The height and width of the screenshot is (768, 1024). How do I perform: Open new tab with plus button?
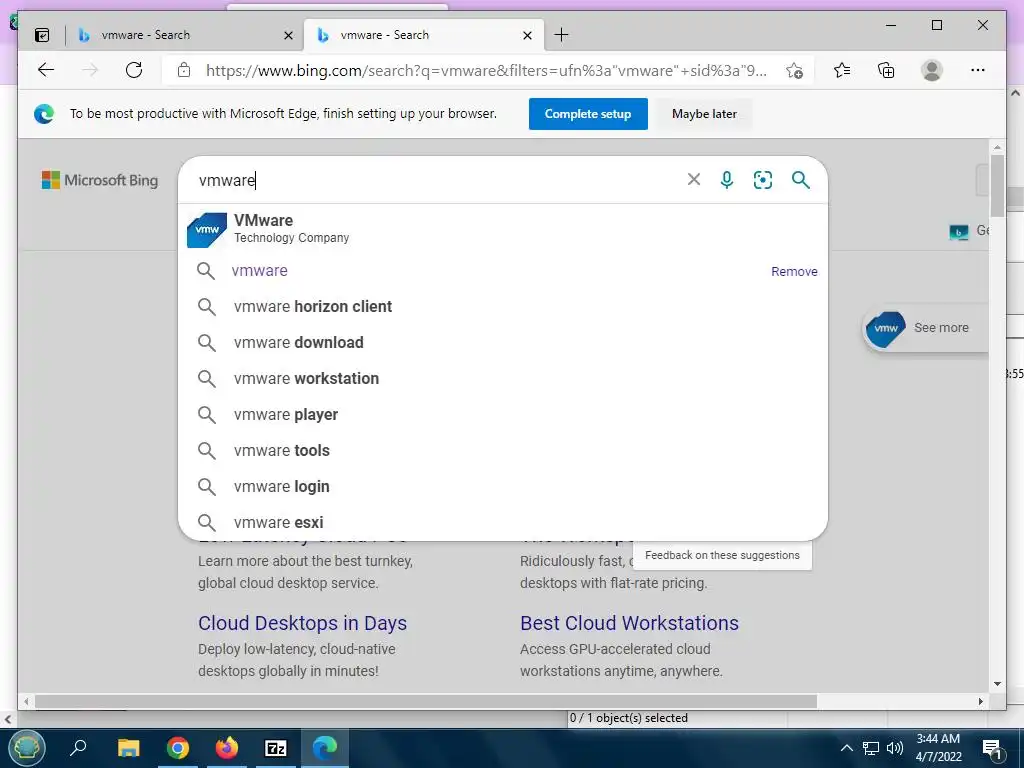[561, 35]
